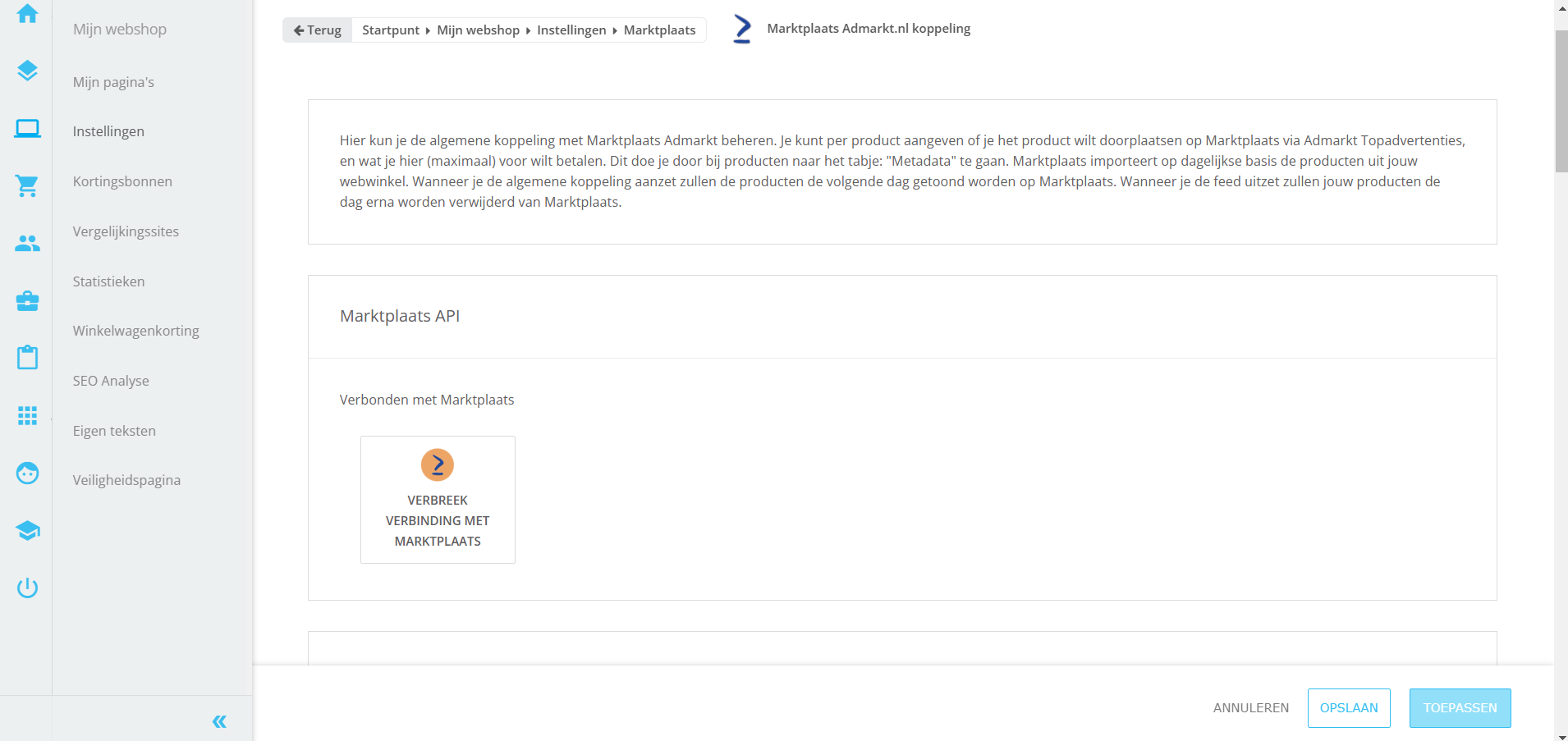Open the shopping cart icon
This screenshot has height=741, width=1568.
(x=27, y=185)
